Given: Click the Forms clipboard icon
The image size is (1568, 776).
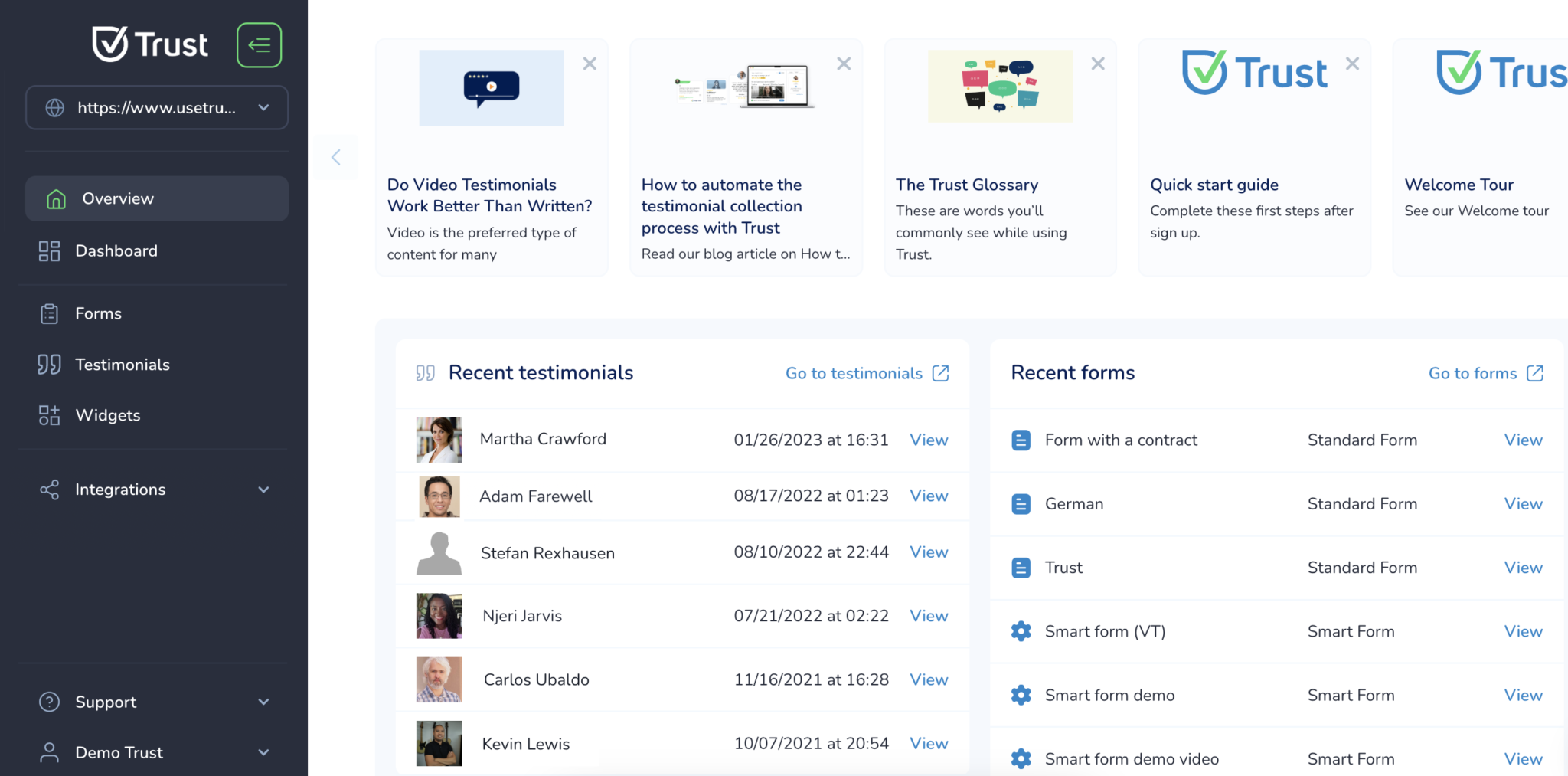Looking at the screenshot, I should 49,313.
